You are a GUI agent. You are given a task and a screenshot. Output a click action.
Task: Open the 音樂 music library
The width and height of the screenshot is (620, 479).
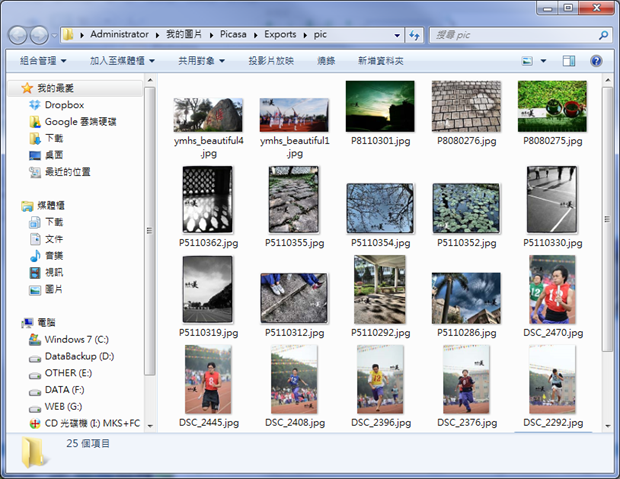(46, 256)
